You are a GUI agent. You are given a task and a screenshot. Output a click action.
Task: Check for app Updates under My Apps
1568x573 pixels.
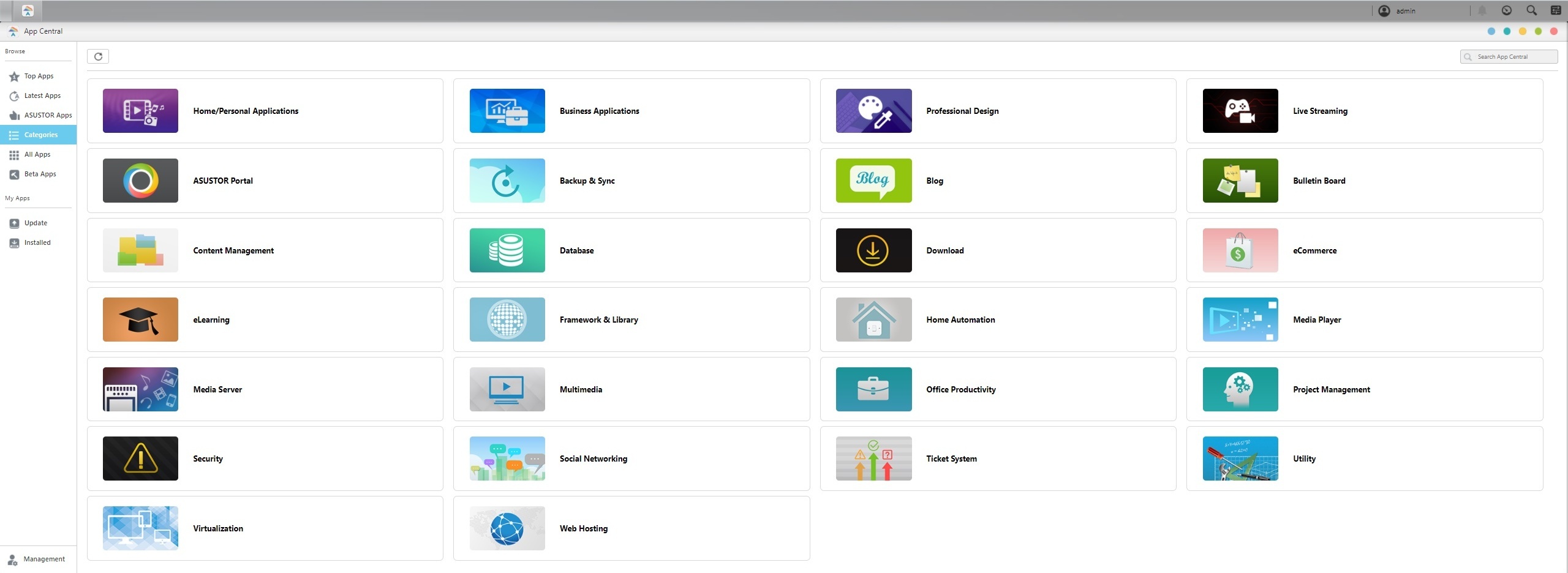(x=35, y=223)
